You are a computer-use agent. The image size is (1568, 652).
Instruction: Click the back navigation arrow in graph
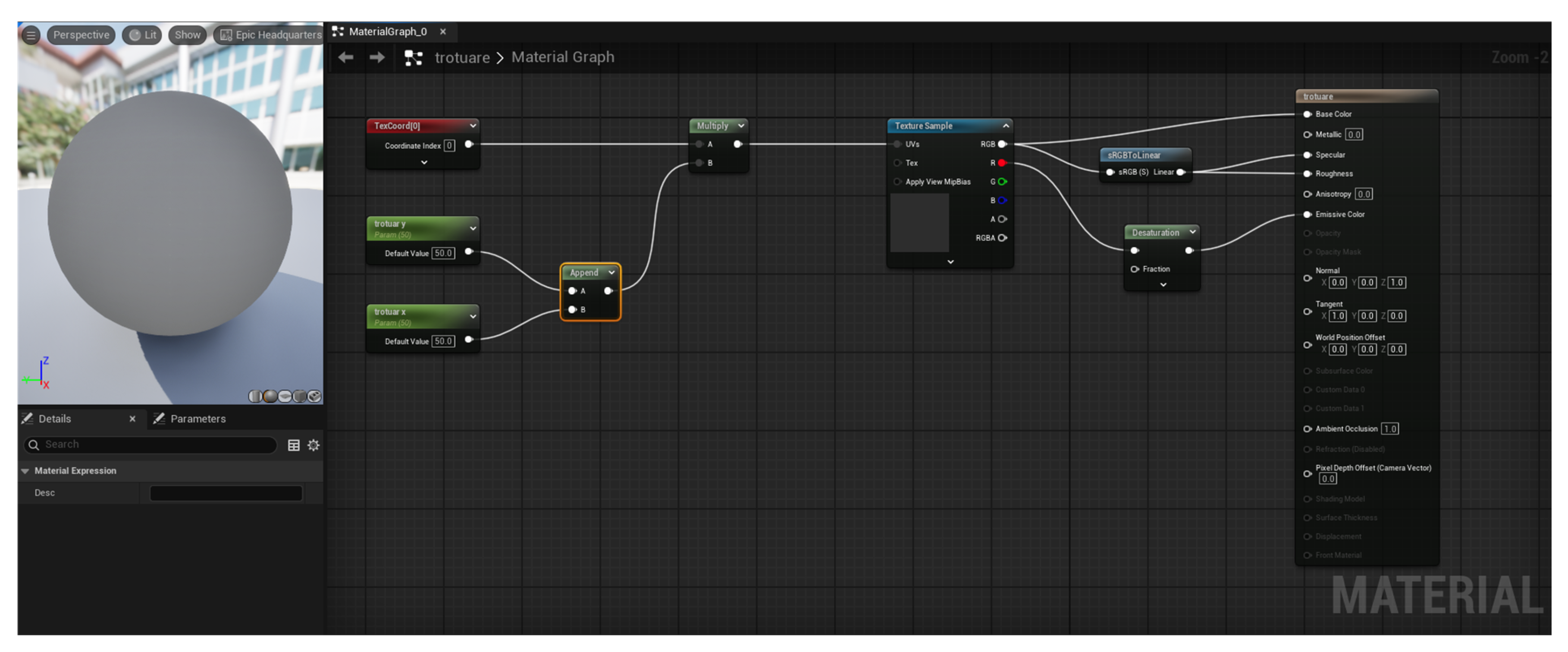pyautogui.click(x=346, y=57)
